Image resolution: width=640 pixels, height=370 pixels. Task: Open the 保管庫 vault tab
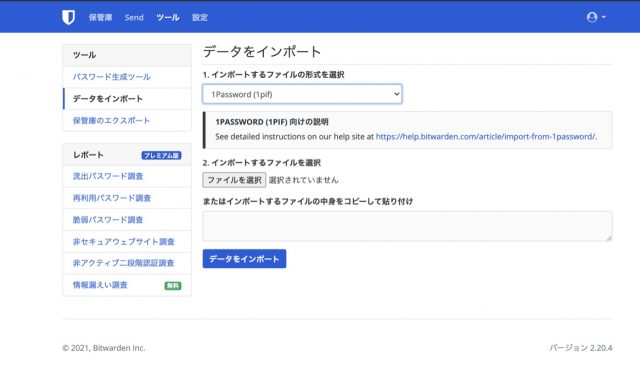[x=100, y=18]
